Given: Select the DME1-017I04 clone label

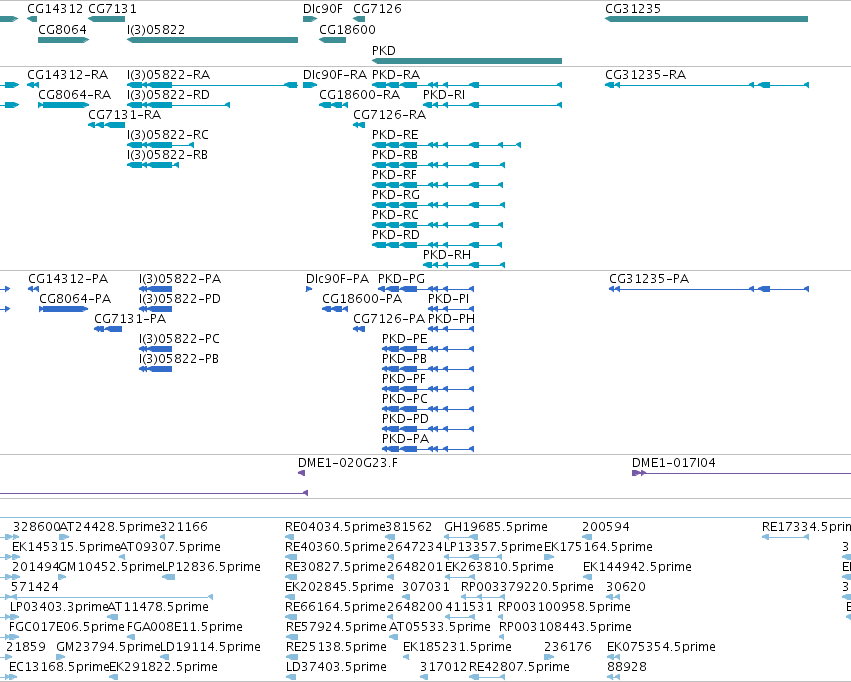Looking at the screenshot, I should [x=674, y=462].
